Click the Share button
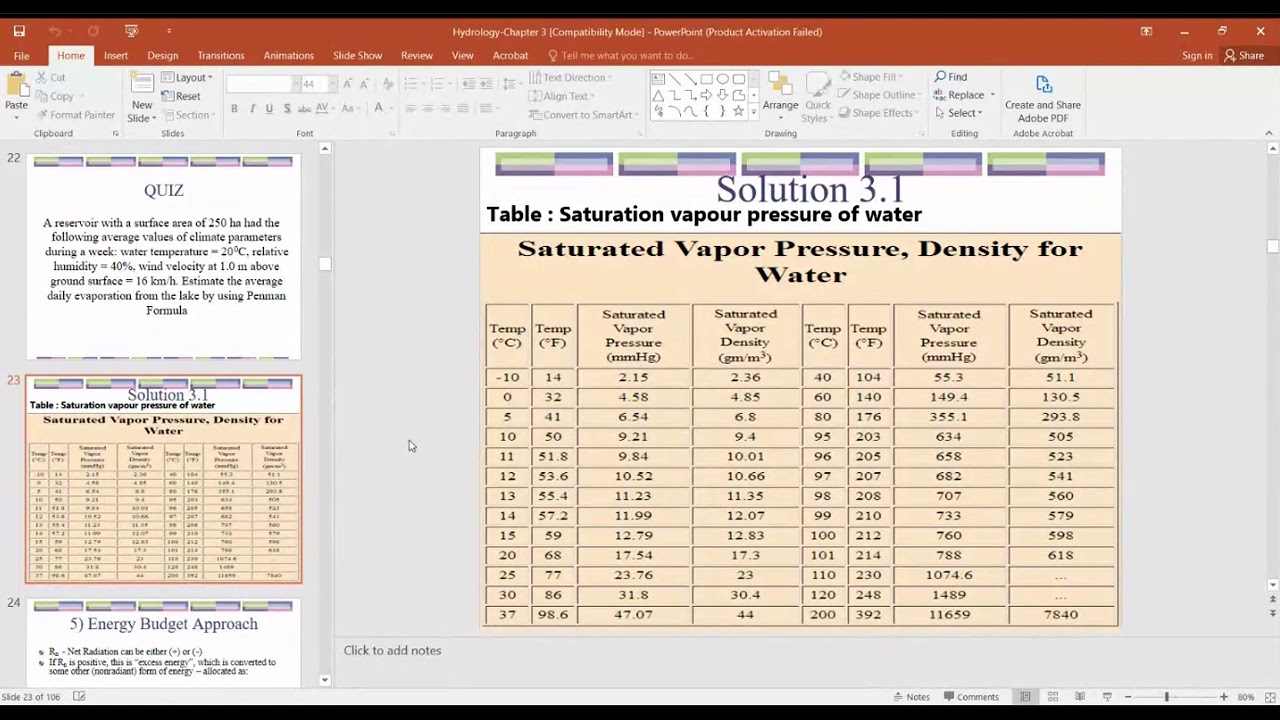Viewport: 1280px width, 720px height. (x=1244, y=56)
